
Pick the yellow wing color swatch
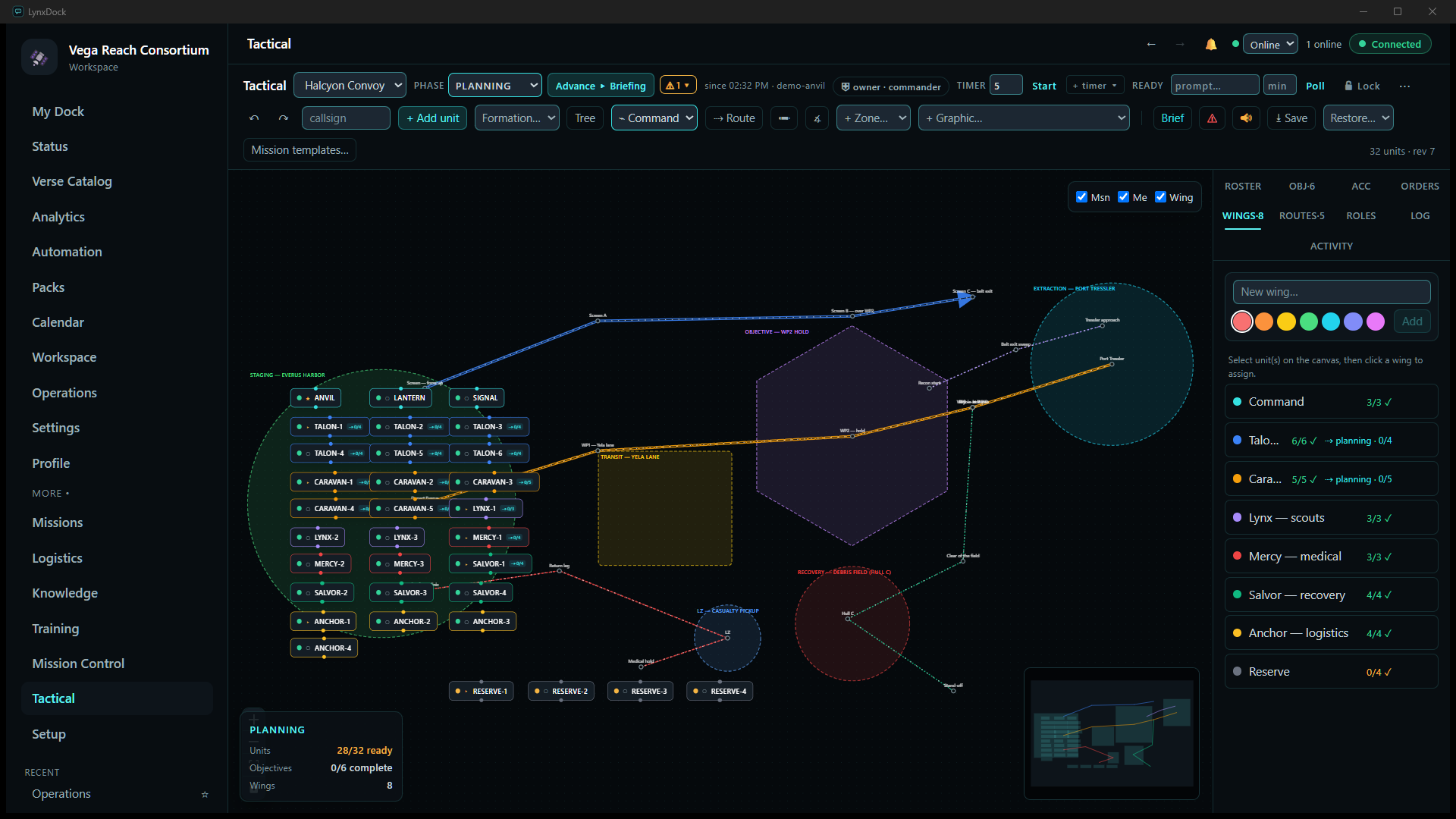pos(1286,322)
